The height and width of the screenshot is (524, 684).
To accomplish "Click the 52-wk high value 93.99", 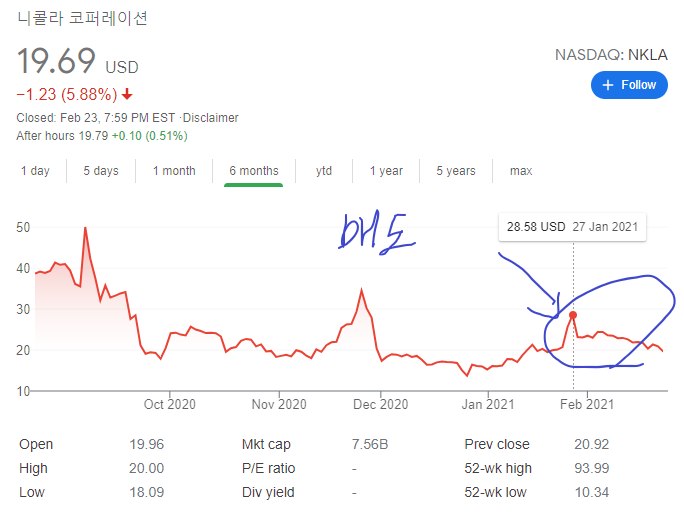I will tap(592, 468).
